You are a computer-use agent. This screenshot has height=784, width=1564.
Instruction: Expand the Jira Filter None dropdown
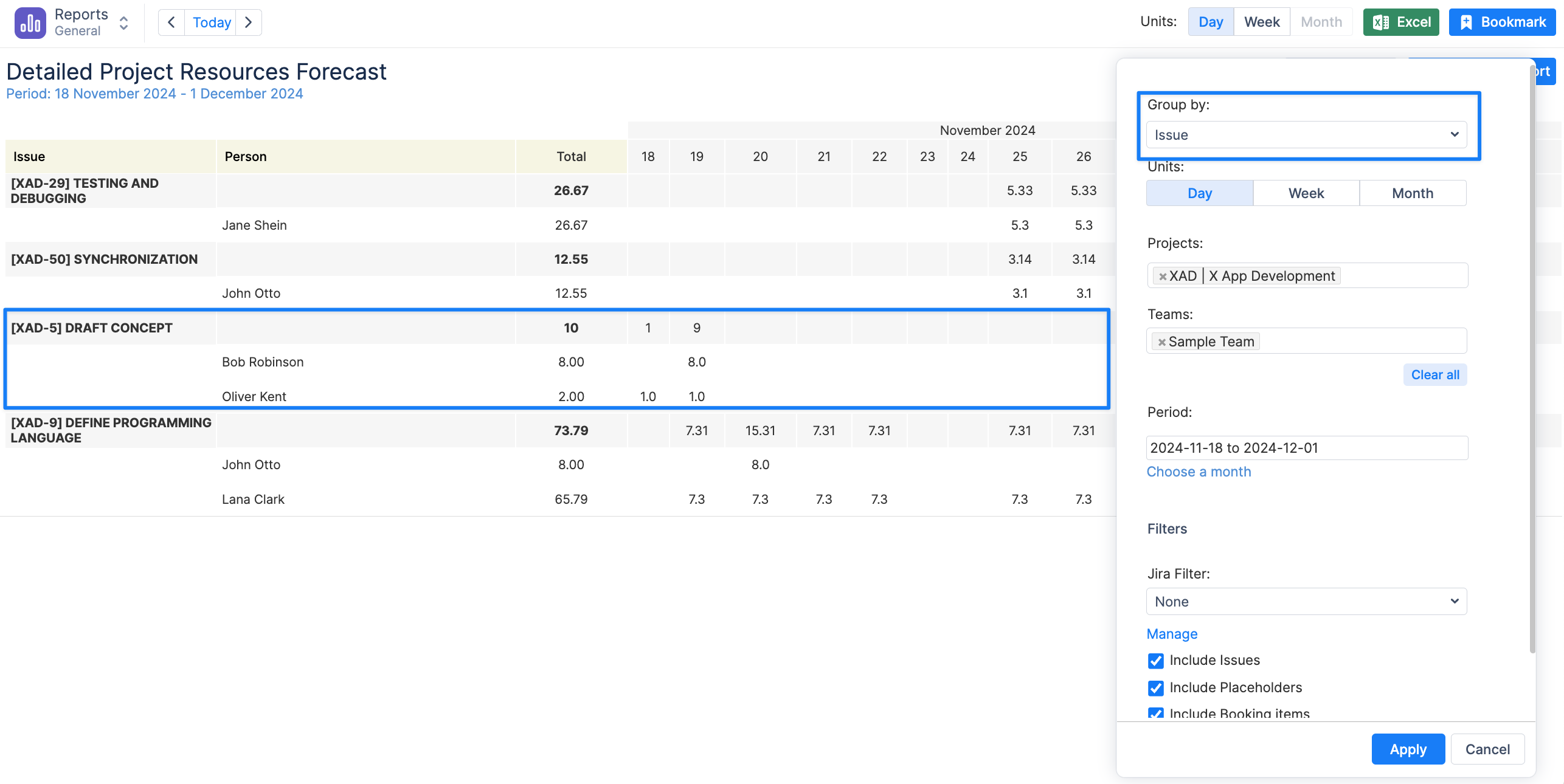coord(1306,602)
